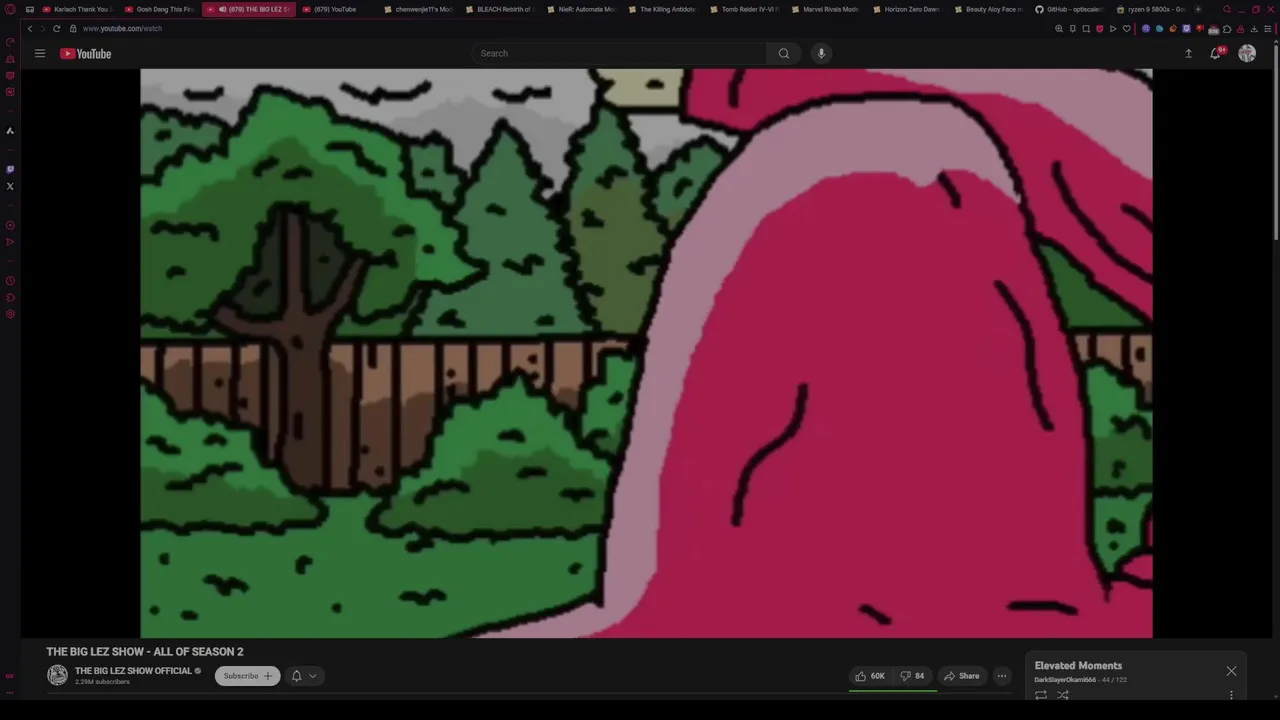Click the YouTube search magnifier button
The width and height of the screenshot is (1280, 720).
click(784, 53)
